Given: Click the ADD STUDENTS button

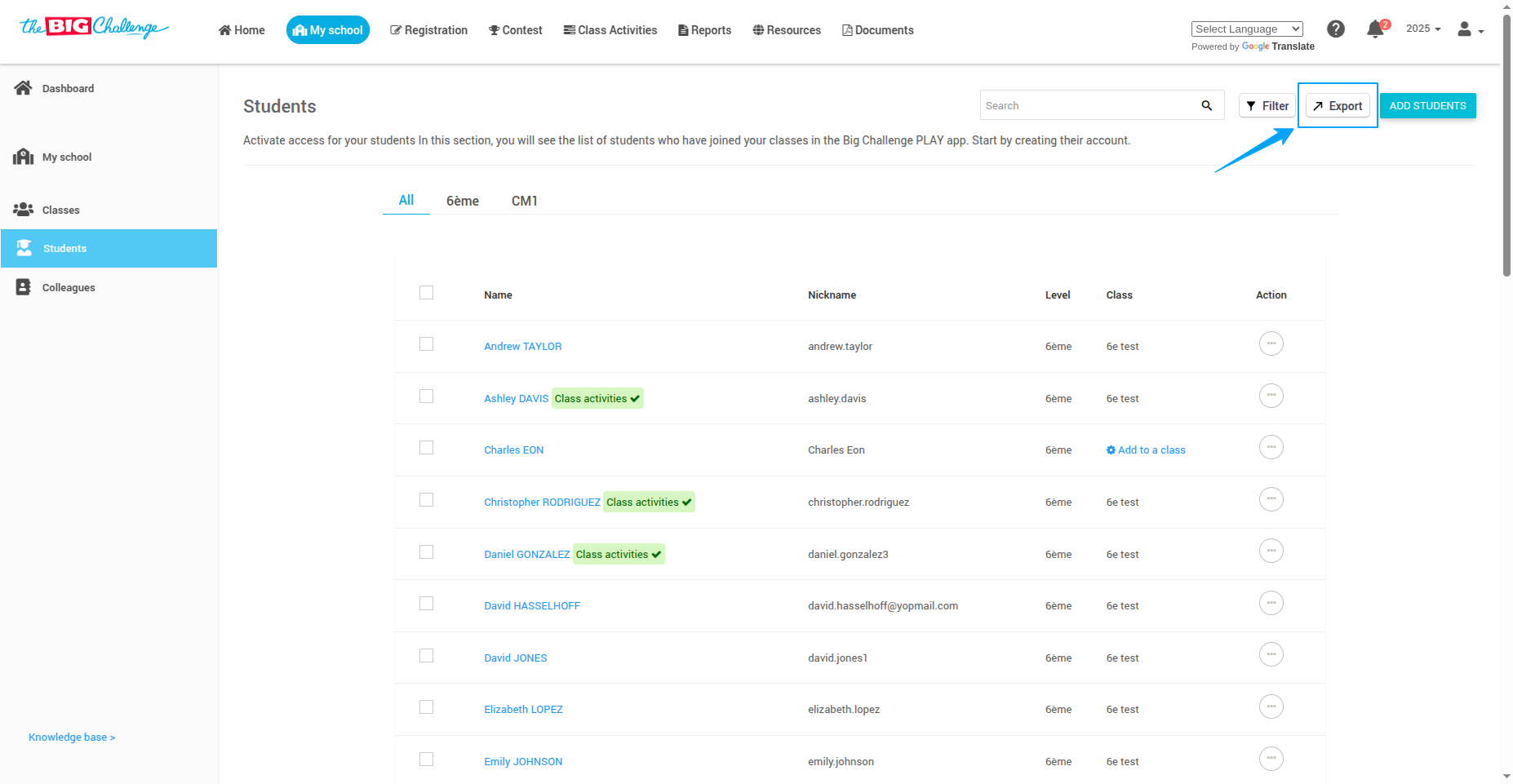Looking at the screenshot, I should pos(1427,106).
